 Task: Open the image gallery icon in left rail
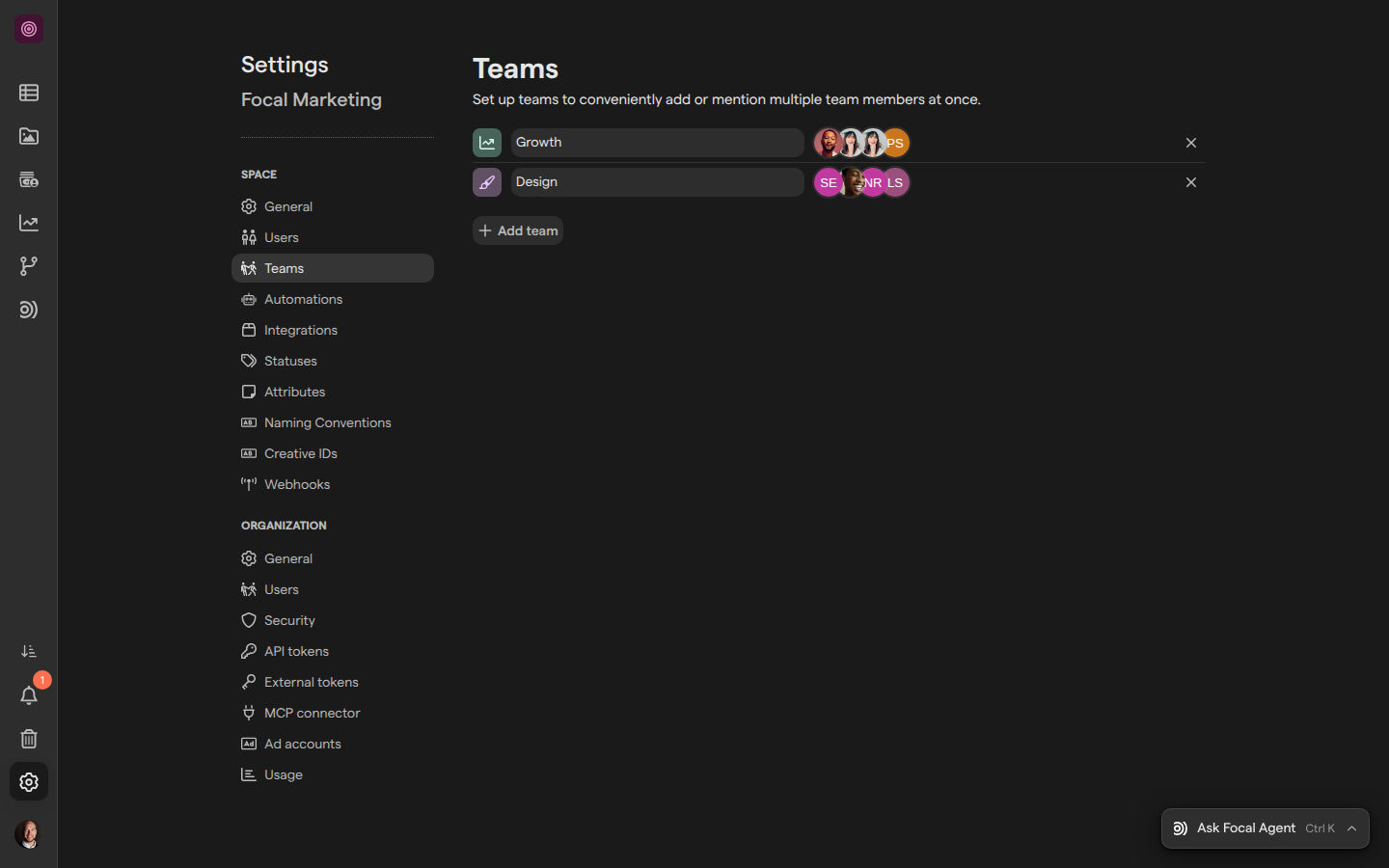tap(29, 136)
